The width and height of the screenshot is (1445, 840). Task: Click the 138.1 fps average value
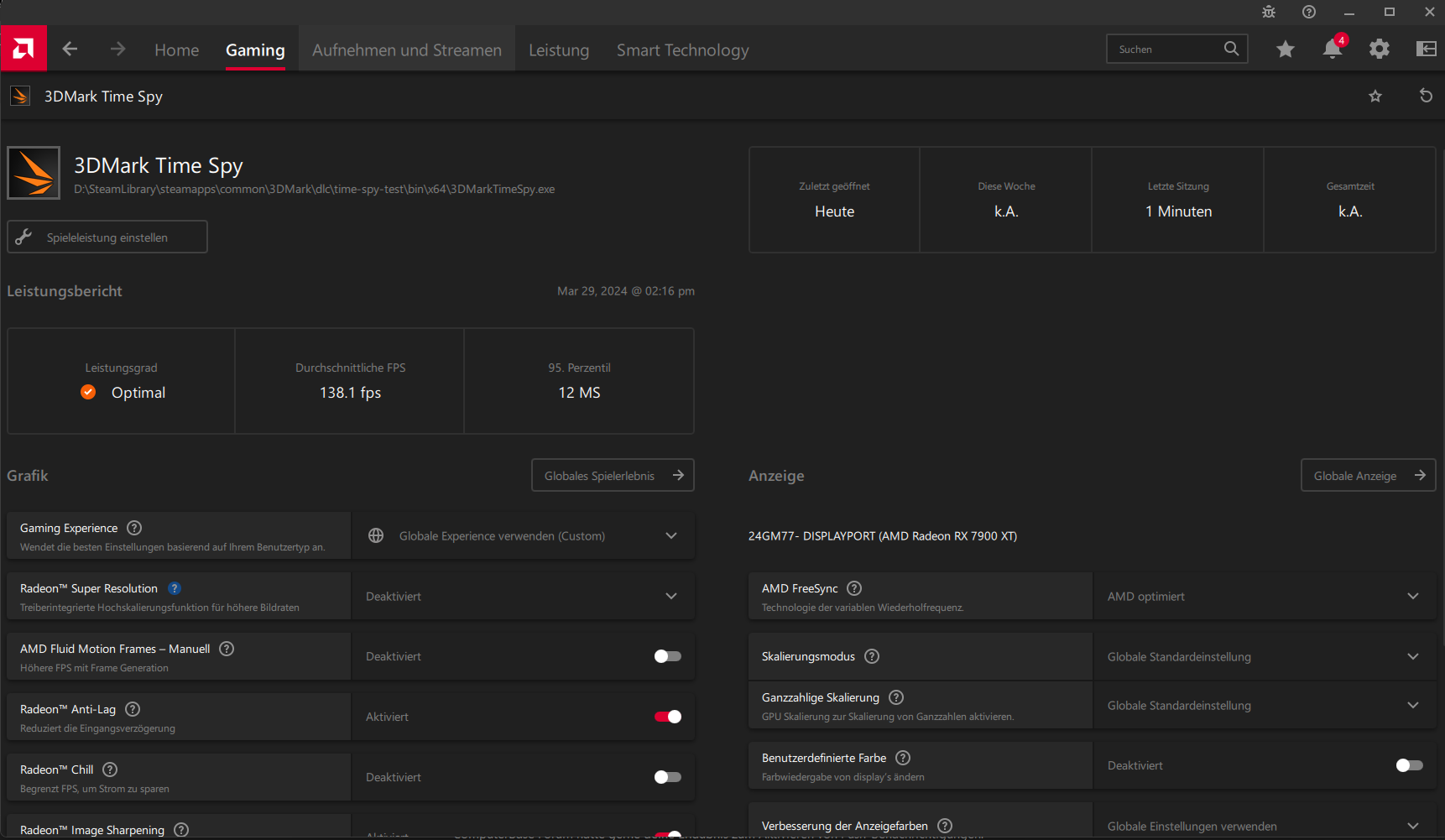[x=350, y=392]
